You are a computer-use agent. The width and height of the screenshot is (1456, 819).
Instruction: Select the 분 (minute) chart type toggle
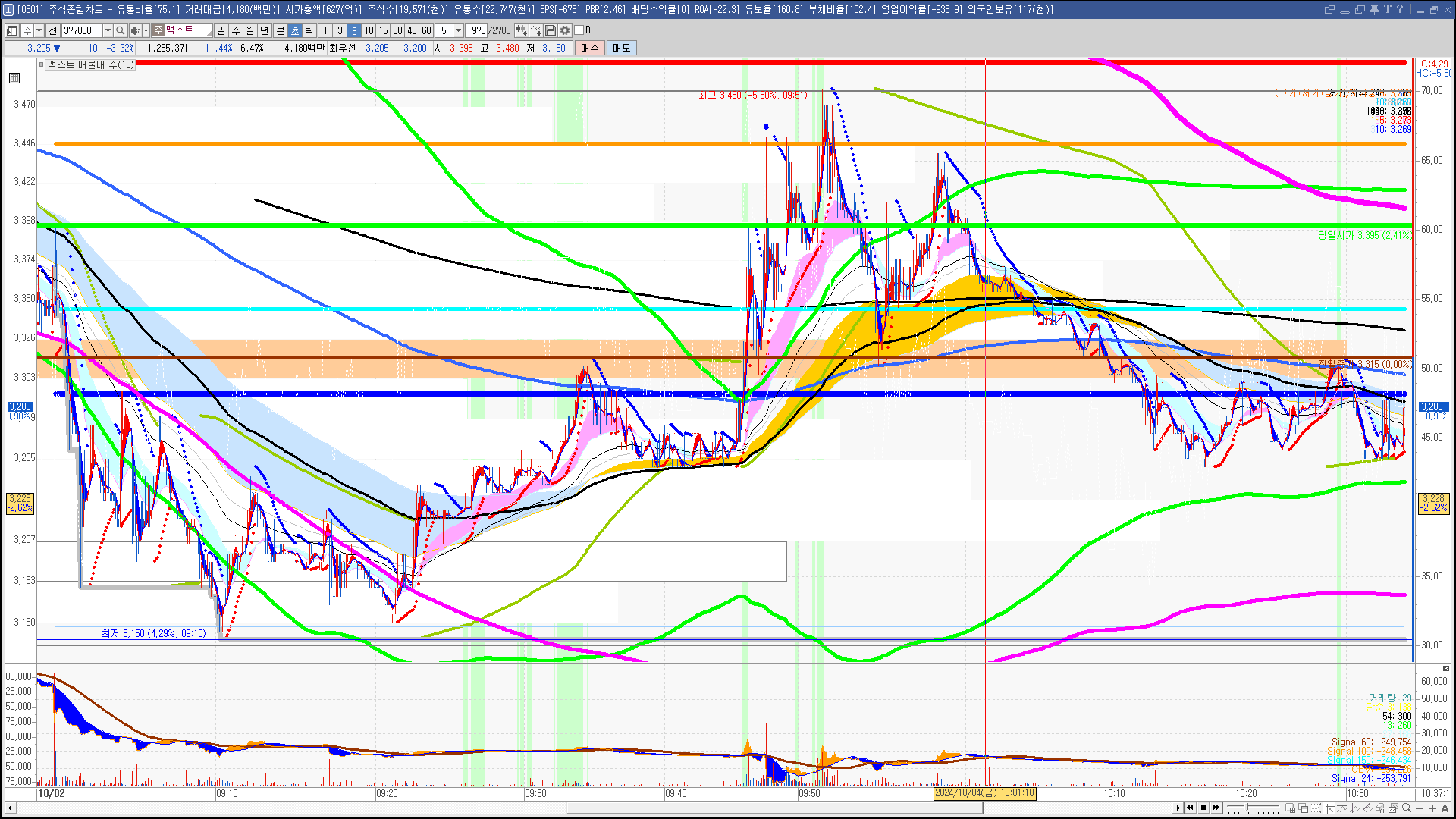click(x=280, y=30)
